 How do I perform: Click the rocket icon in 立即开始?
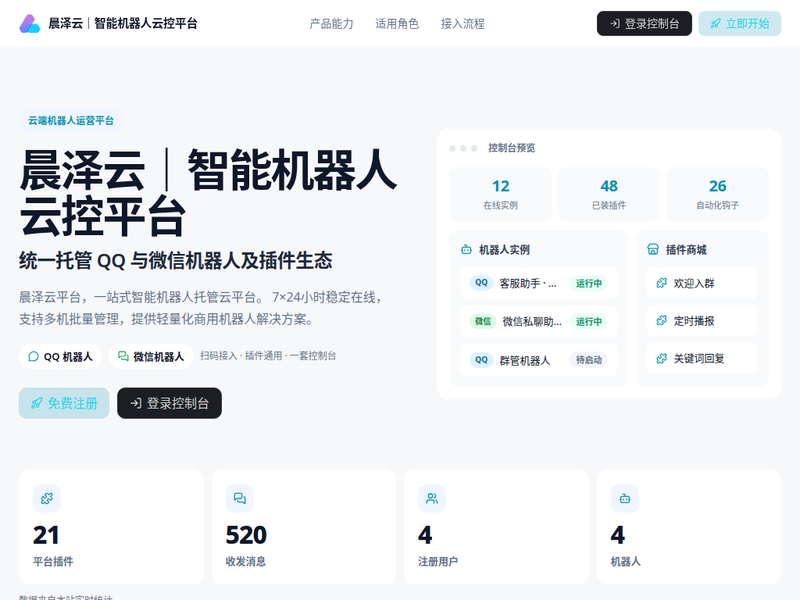(x=716, y=23)
